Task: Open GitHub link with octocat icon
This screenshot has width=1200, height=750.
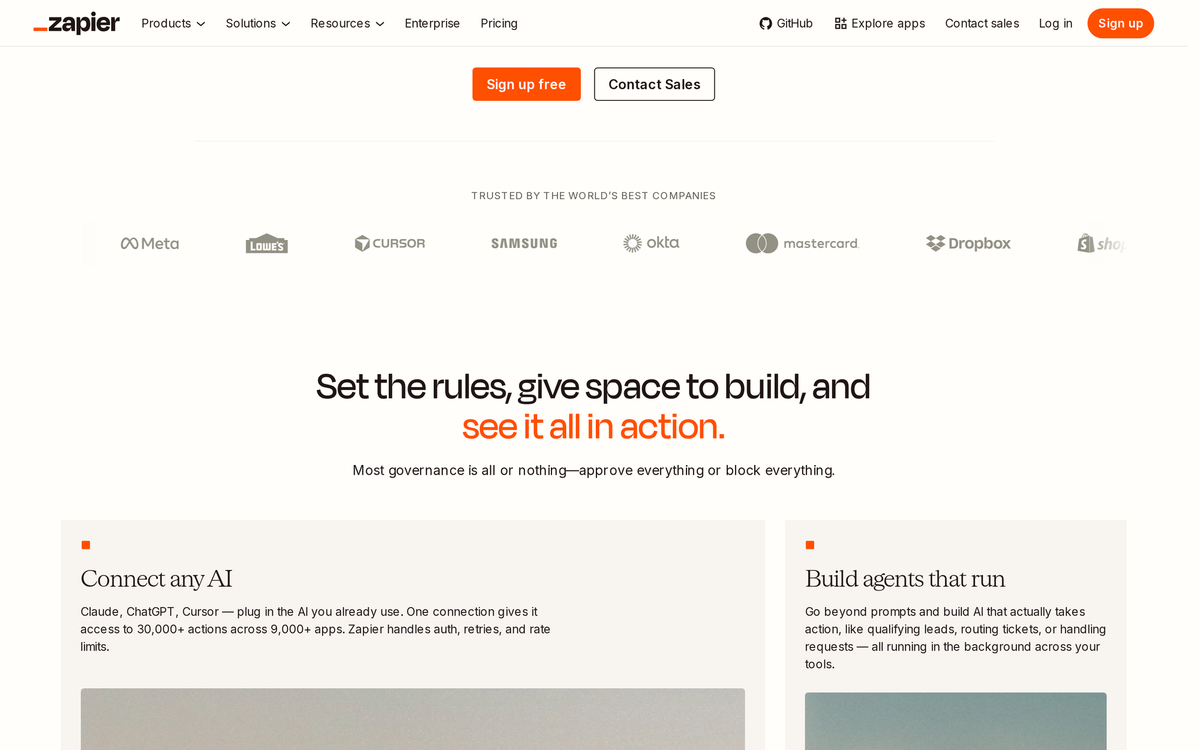Action: pos(786,23)
